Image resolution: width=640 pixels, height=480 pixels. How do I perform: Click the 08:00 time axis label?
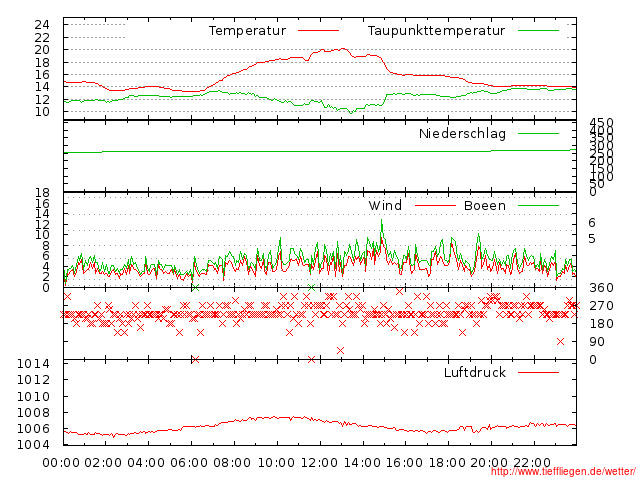pos(232,463)
